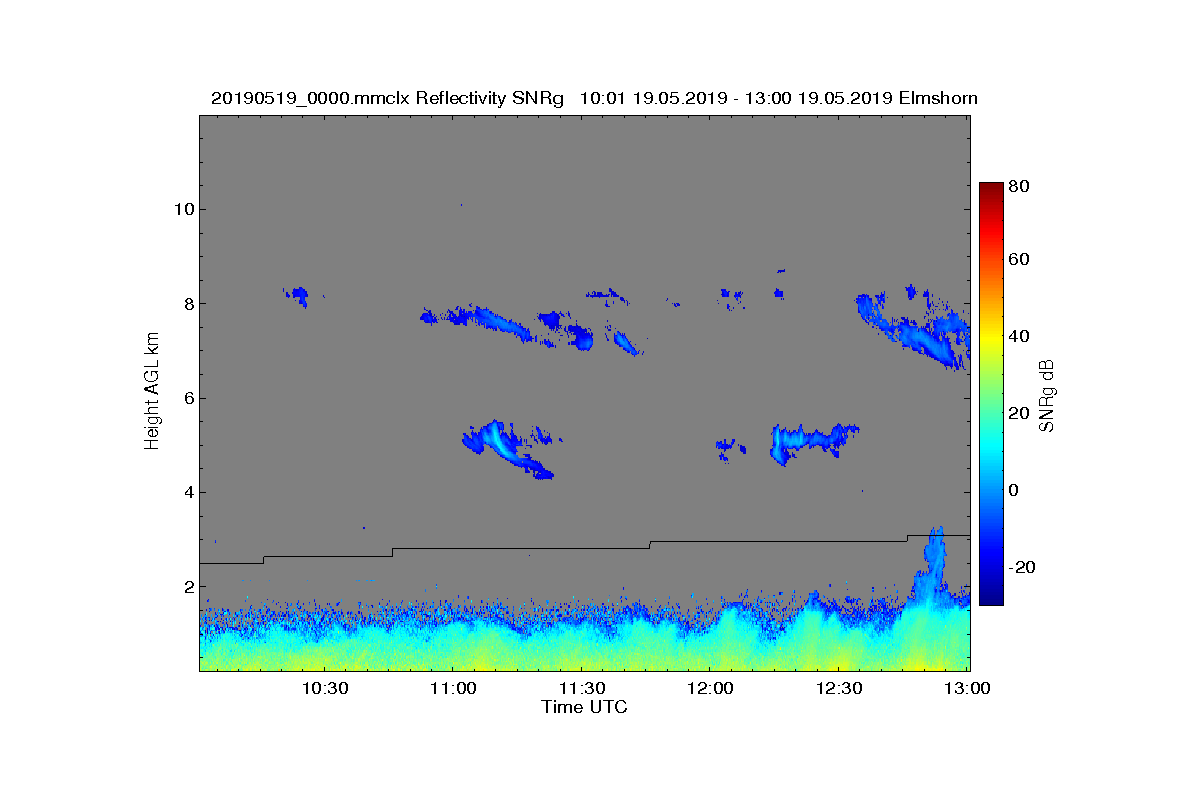Click the "Height AGL km" y-axis label
The height and width of the screenshot is (800, 1200).
[152, 391]
